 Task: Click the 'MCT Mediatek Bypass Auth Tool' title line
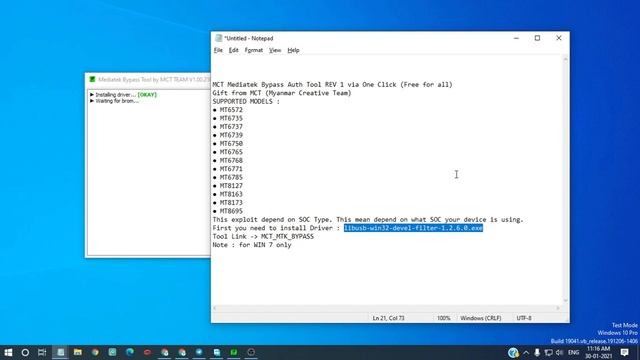[332, 84]
